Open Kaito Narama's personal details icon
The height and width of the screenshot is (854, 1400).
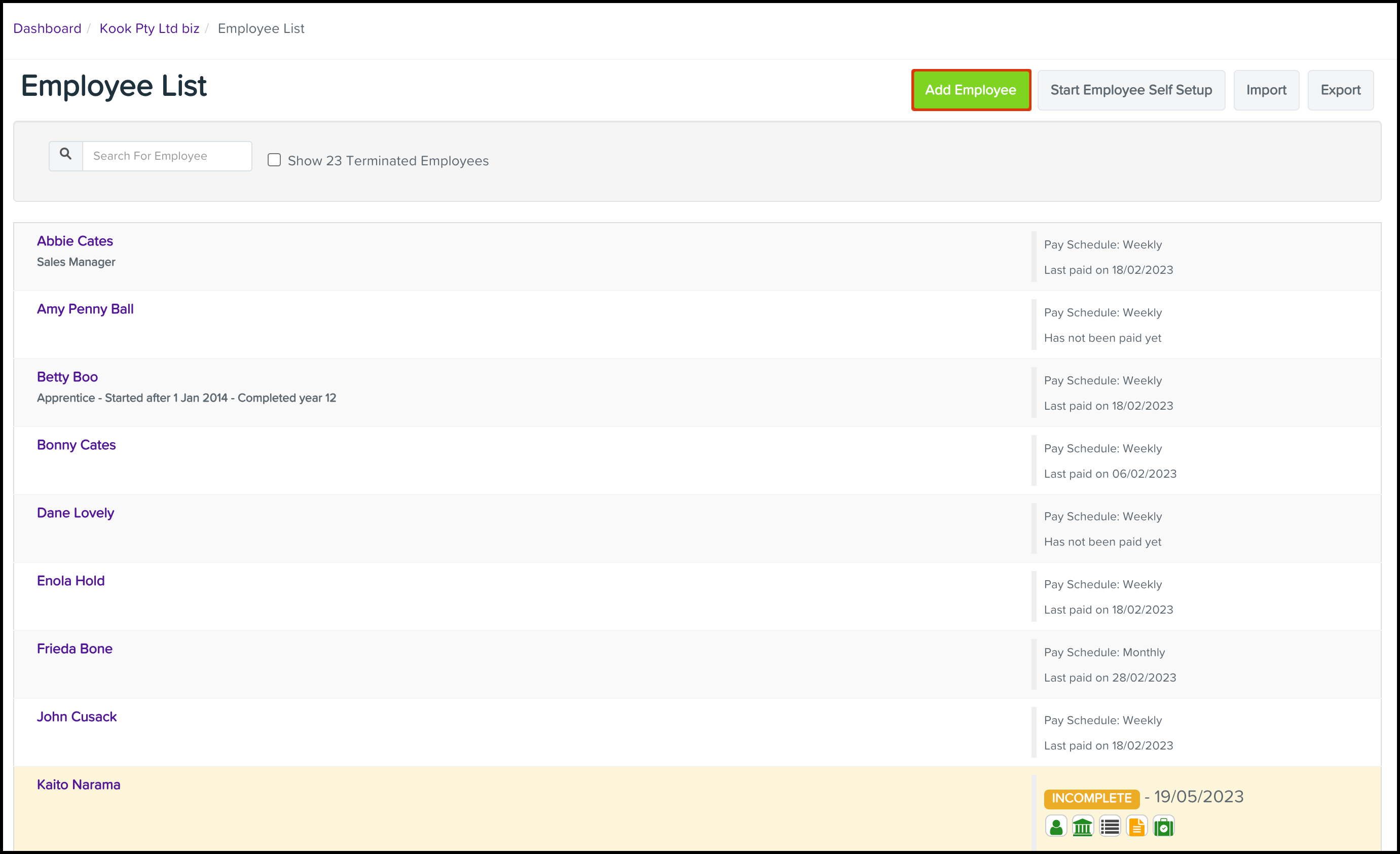click(x=1056, y=826)
